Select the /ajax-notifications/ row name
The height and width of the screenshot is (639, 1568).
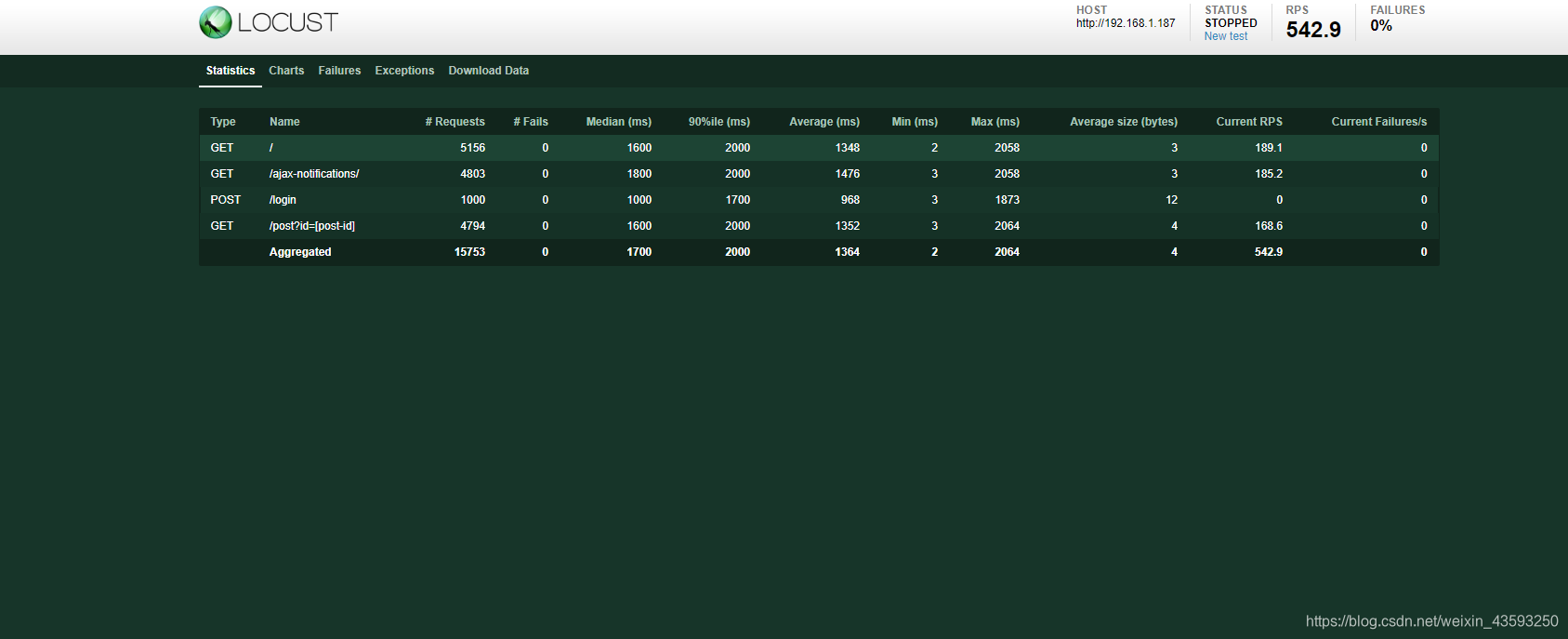(314, 174)
